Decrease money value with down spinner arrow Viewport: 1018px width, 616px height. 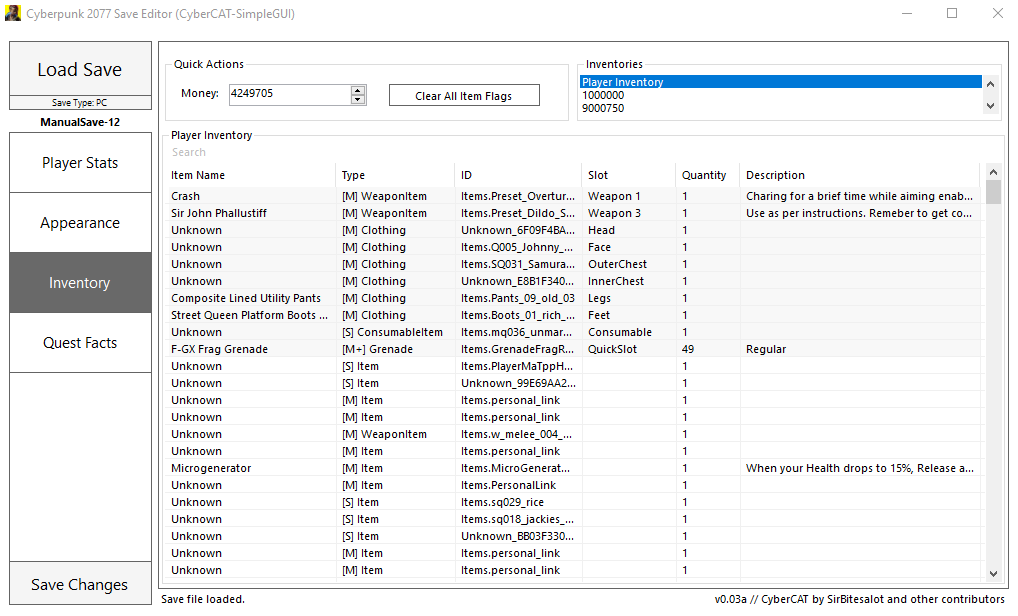(358, 99)
